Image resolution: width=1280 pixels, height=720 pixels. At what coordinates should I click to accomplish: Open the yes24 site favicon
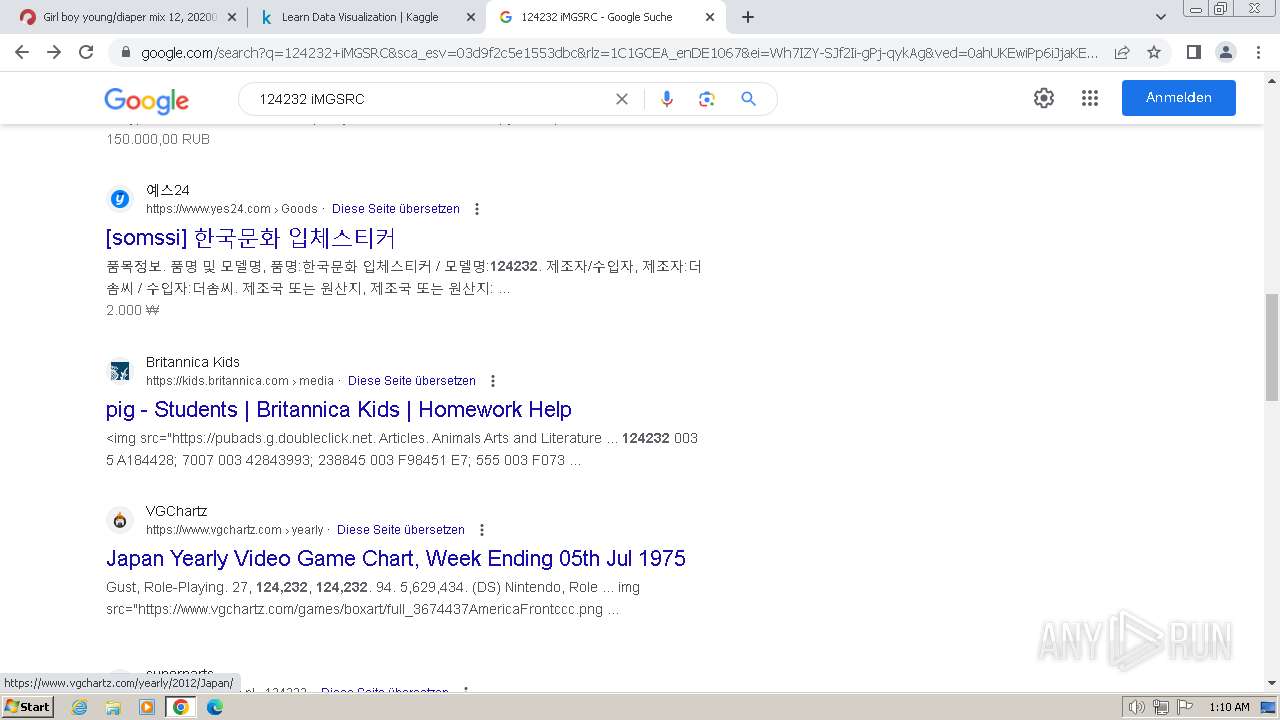[x=120, y=199]
